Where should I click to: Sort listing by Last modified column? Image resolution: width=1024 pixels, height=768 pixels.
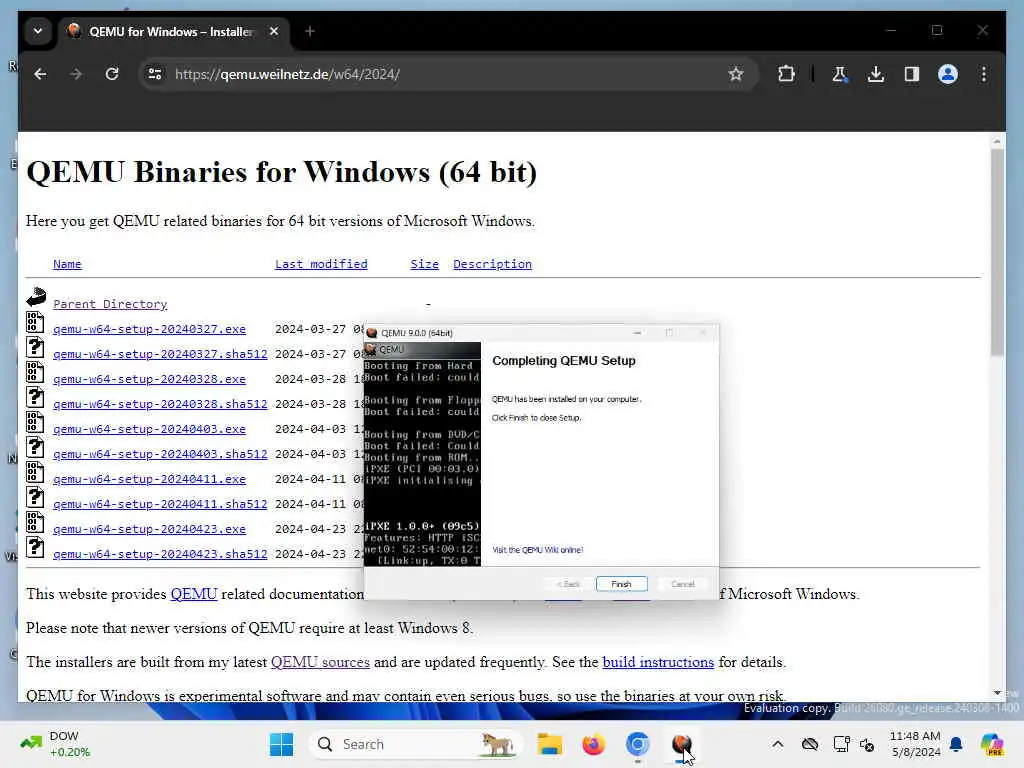pos(321,264)
